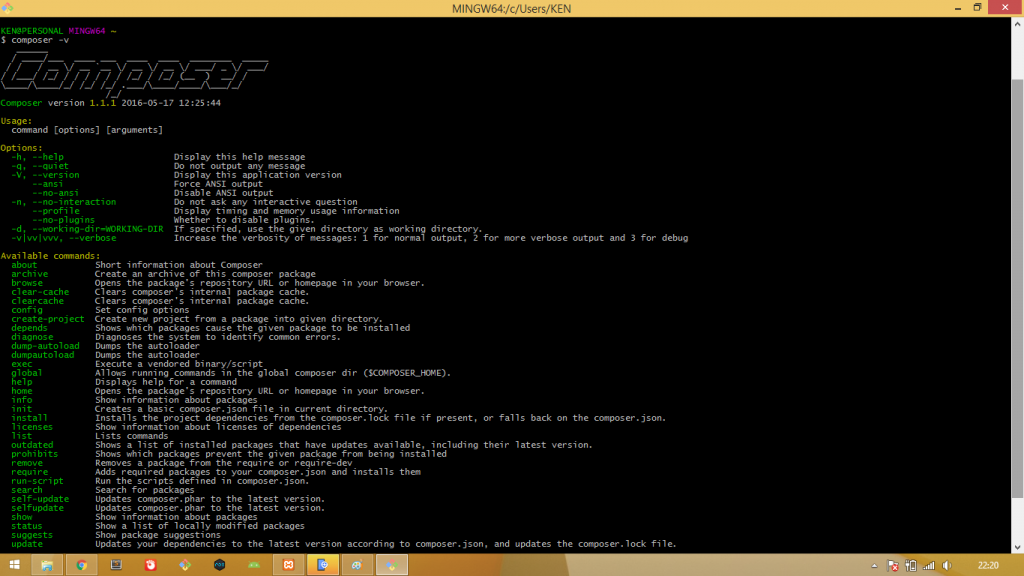Open File Explorer from the taskbar
Screen dimensions: 1024x576
click(47, 565)
